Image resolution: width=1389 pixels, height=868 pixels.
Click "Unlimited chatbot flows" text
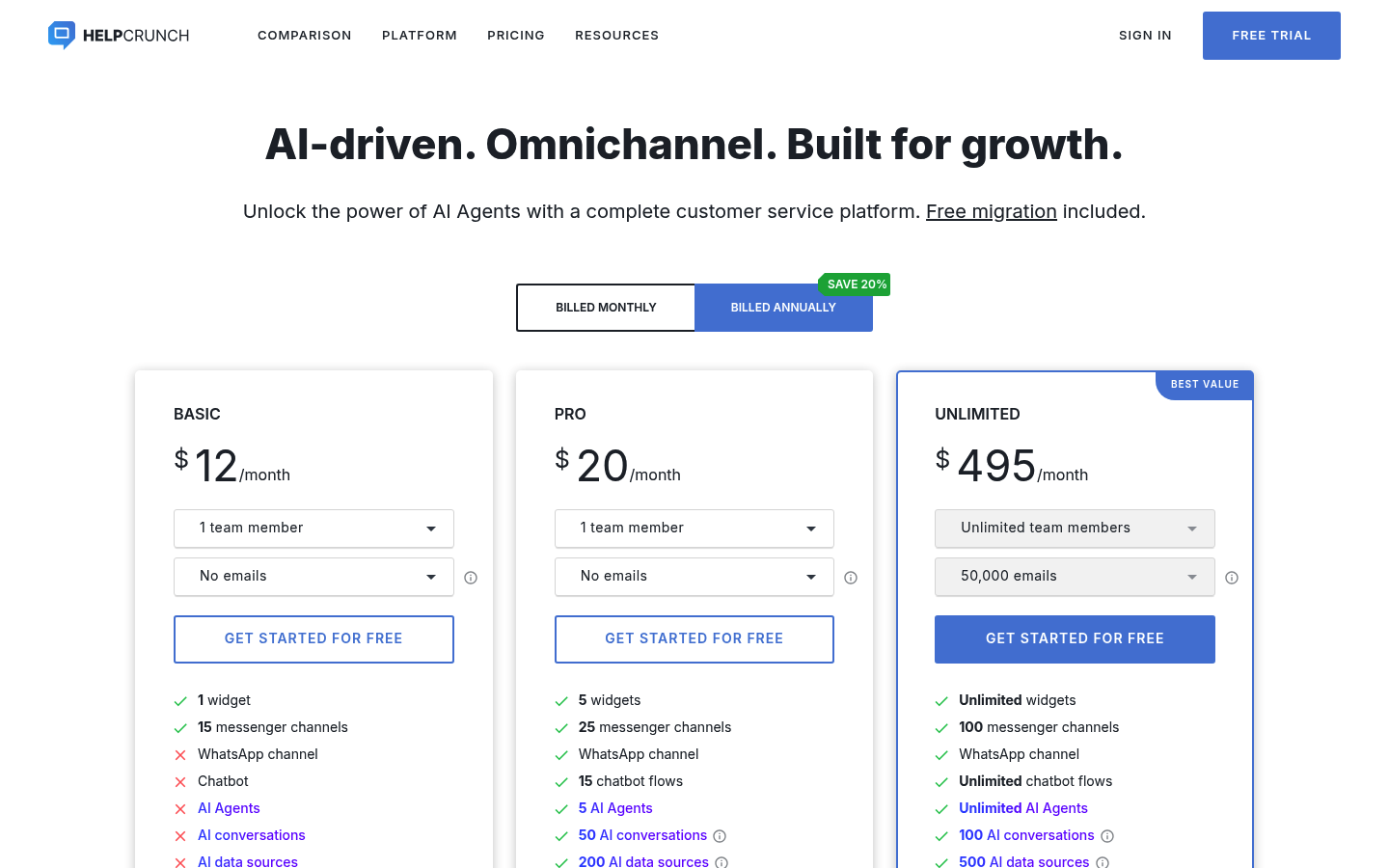click(x=1035, y=781)
